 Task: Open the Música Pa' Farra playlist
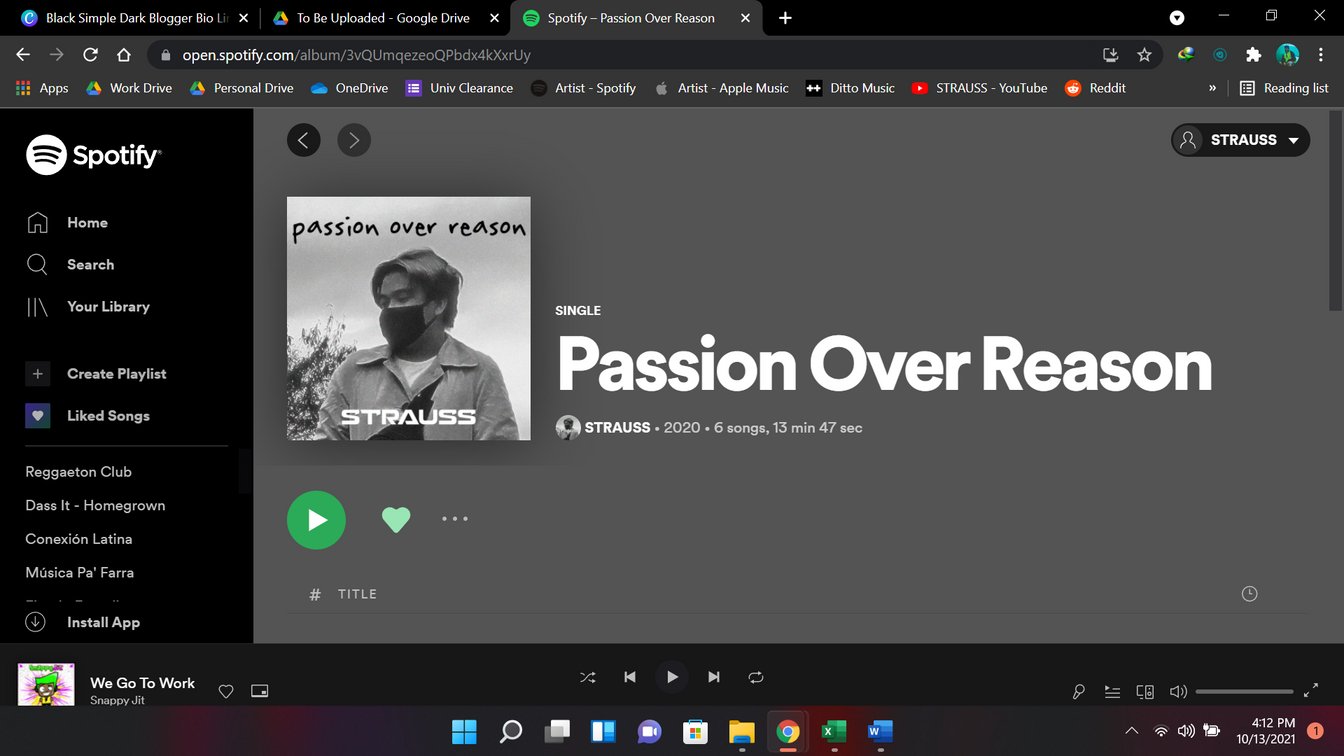coord(79,573)
